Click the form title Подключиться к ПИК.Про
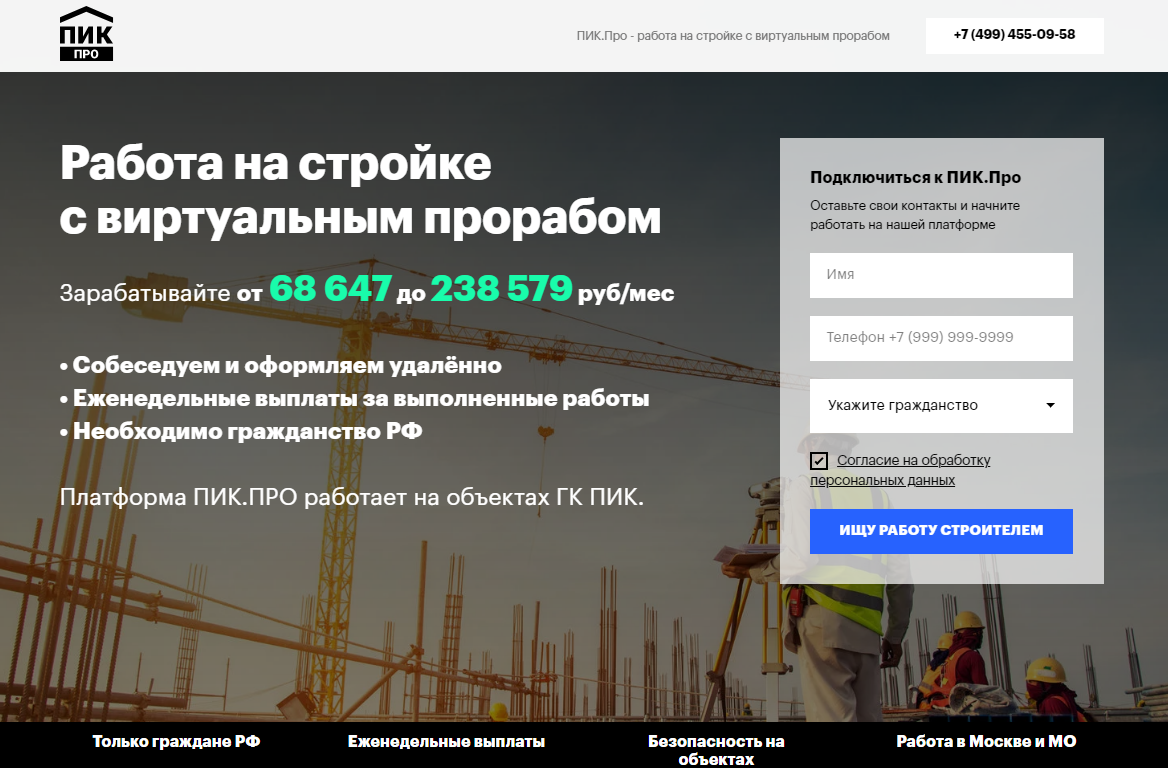 pos(915,177)
